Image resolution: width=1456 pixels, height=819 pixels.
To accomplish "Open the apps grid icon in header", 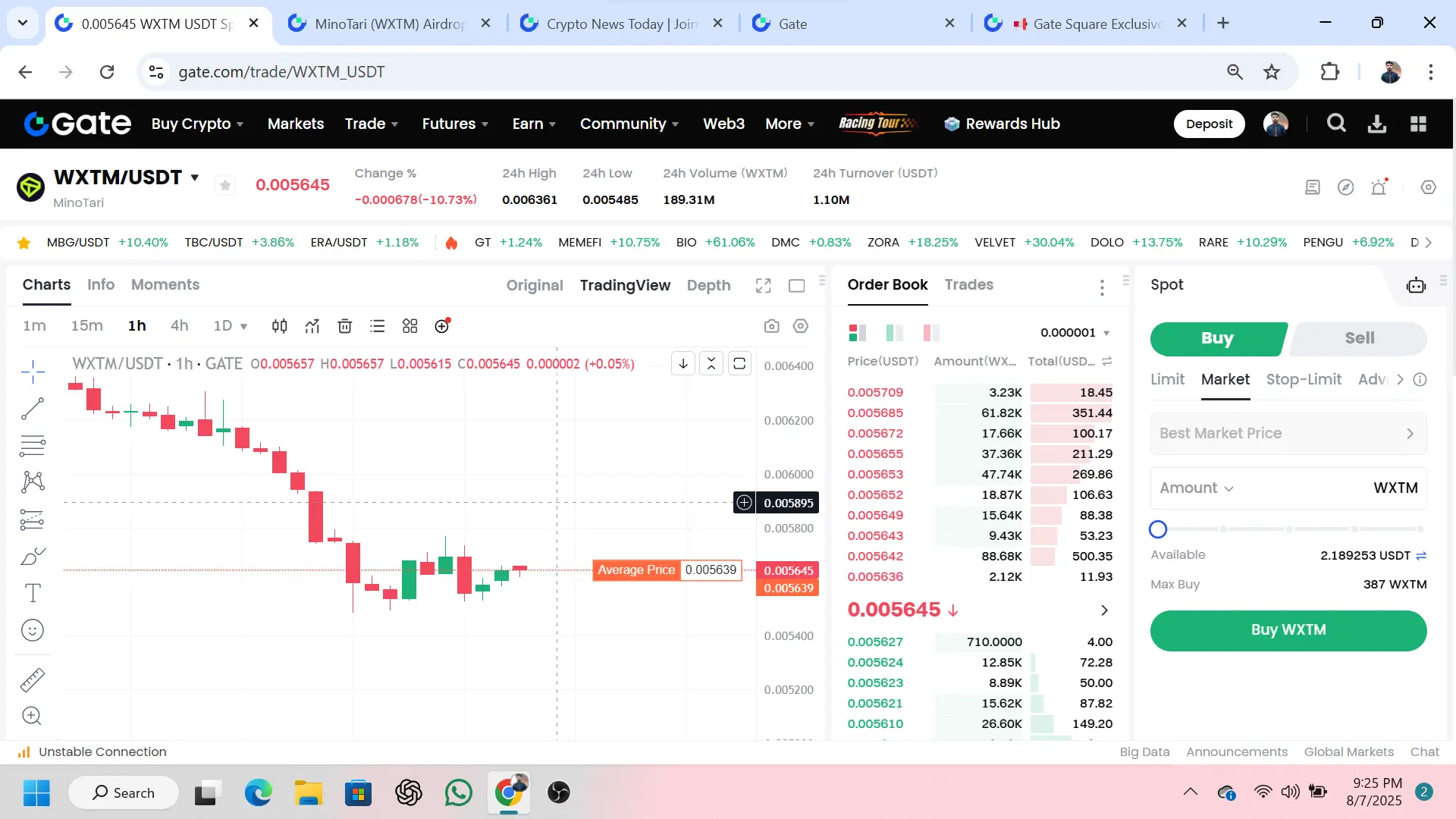I will tap(1419, 124).
